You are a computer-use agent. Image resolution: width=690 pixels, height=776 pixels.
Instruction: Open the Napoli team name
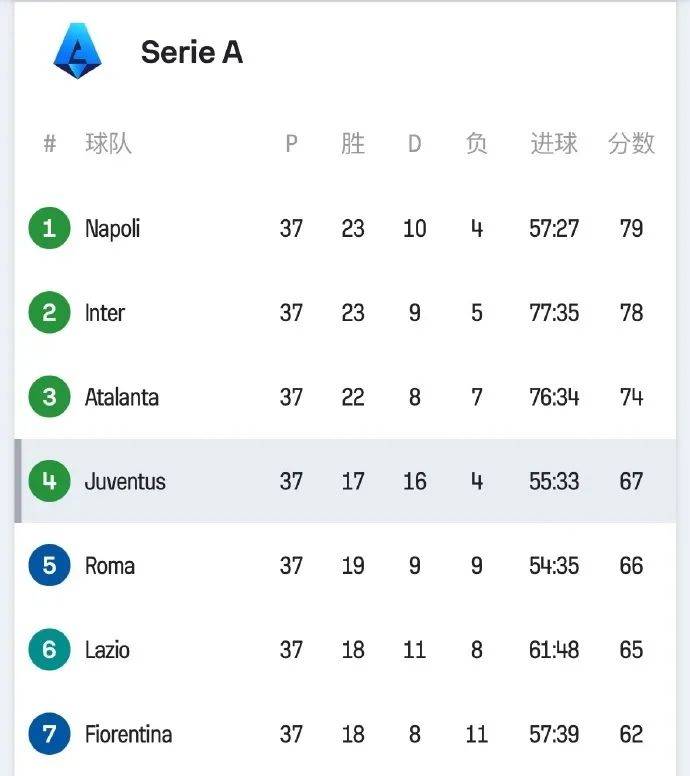[x=112, y=229]
